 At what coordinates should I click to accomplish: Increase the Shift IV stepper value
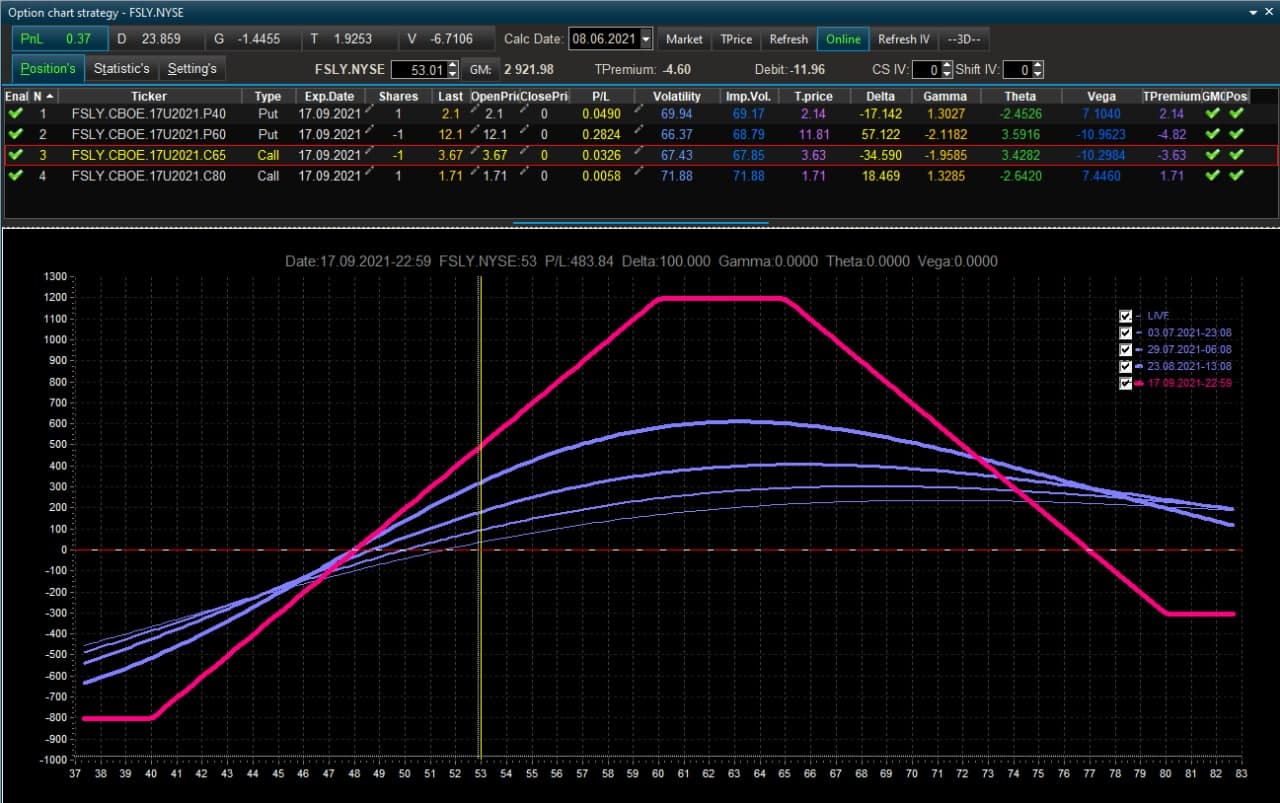(1037, 65)
